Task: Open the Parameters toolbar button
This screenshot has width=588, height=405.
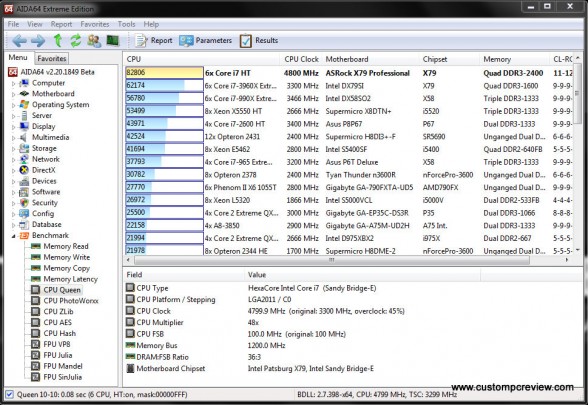Action: tap(205, 40)
